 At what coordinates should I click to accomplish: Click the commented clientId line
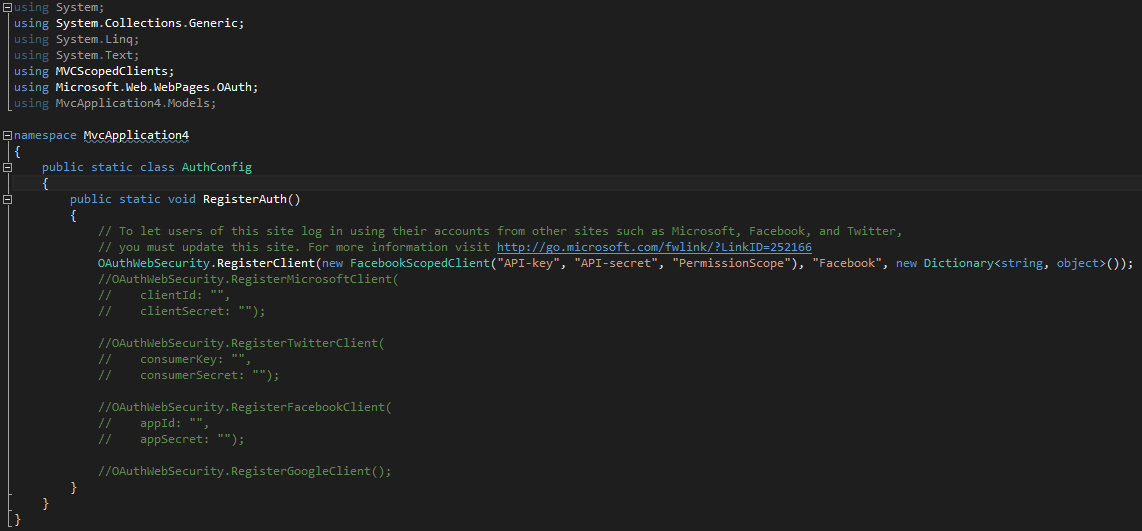pyautogui.click(x=164, y=295)
